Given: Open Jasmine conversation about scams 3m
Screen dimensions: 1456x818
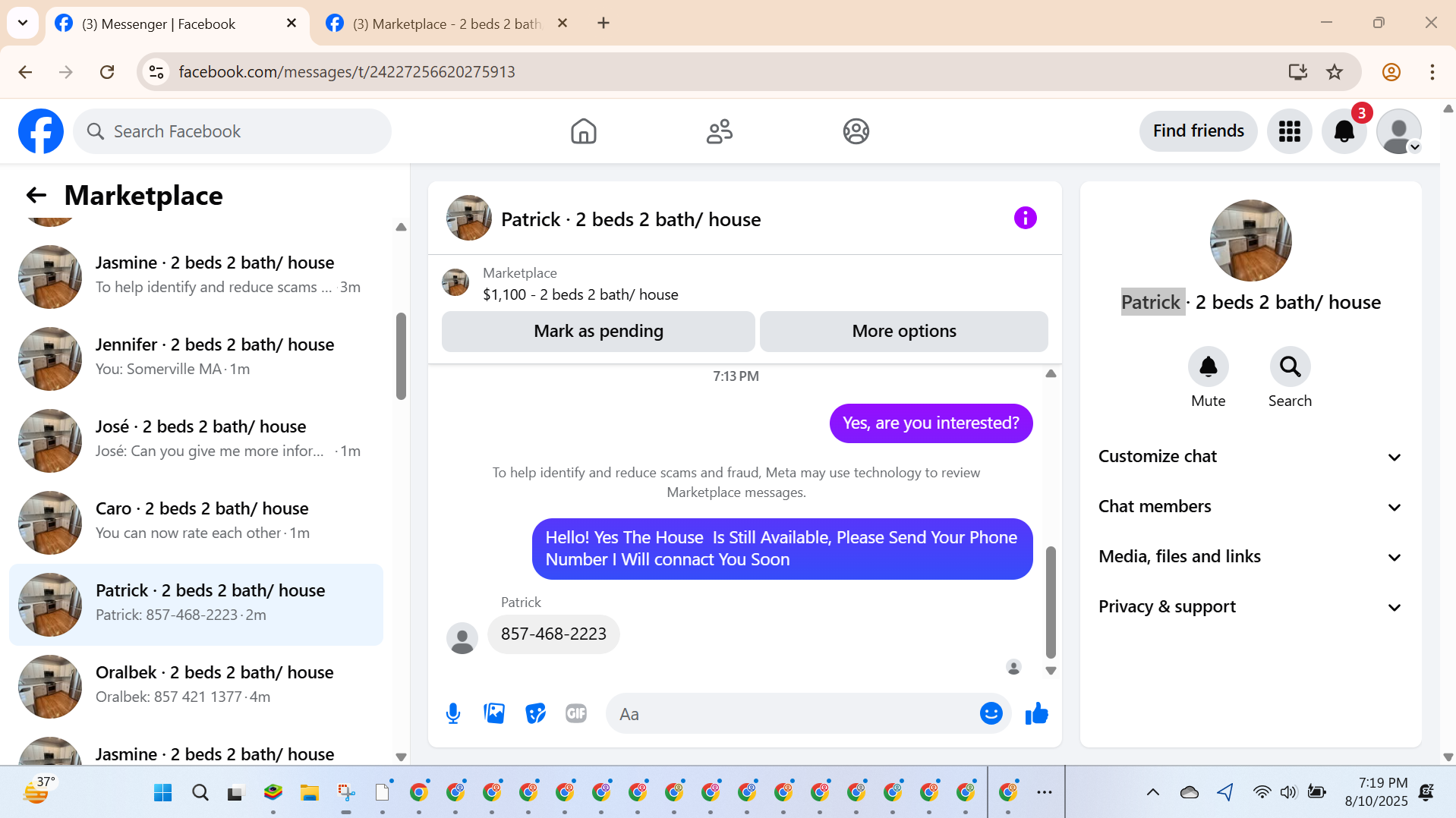Looking at the screenshot, I should click(196, 275).
